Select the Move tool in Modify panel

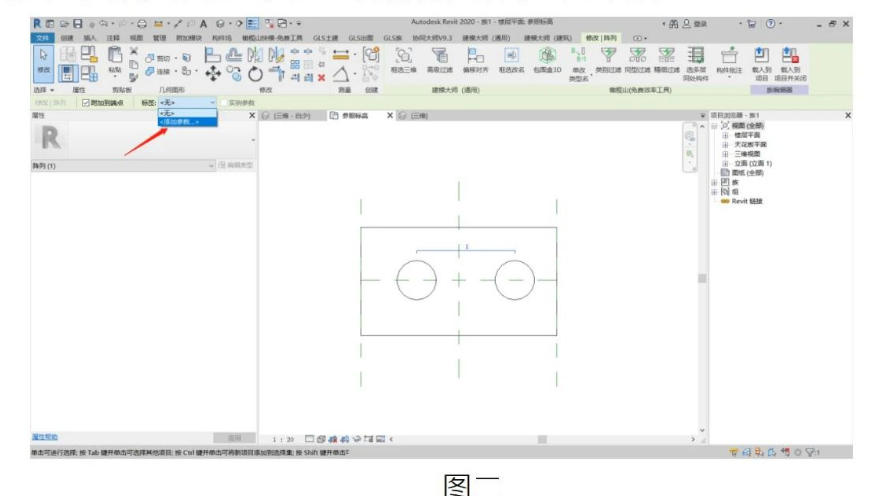pyautogui.click(x=213, y=73)
